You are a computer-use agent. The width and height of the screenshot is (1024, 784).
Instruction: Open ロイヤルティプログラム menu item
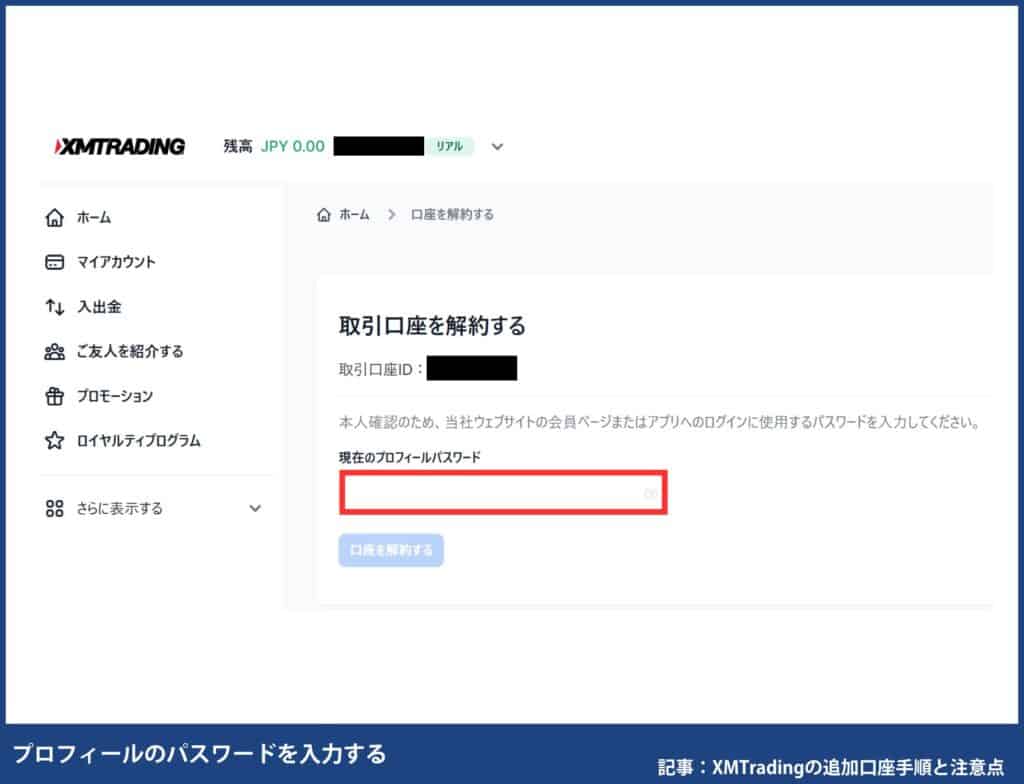pyautogui.click(x=138, y=440)
